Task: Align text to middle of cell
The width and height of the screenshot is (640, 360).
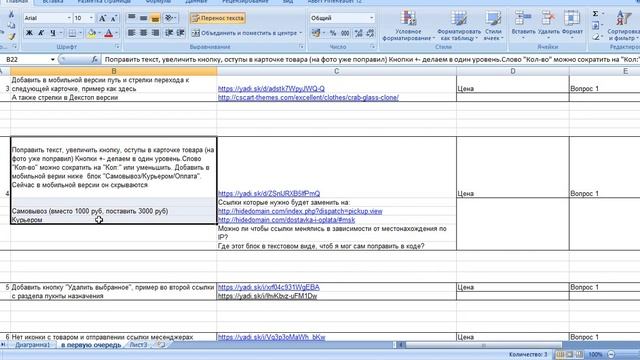Action: pos(143,18)
